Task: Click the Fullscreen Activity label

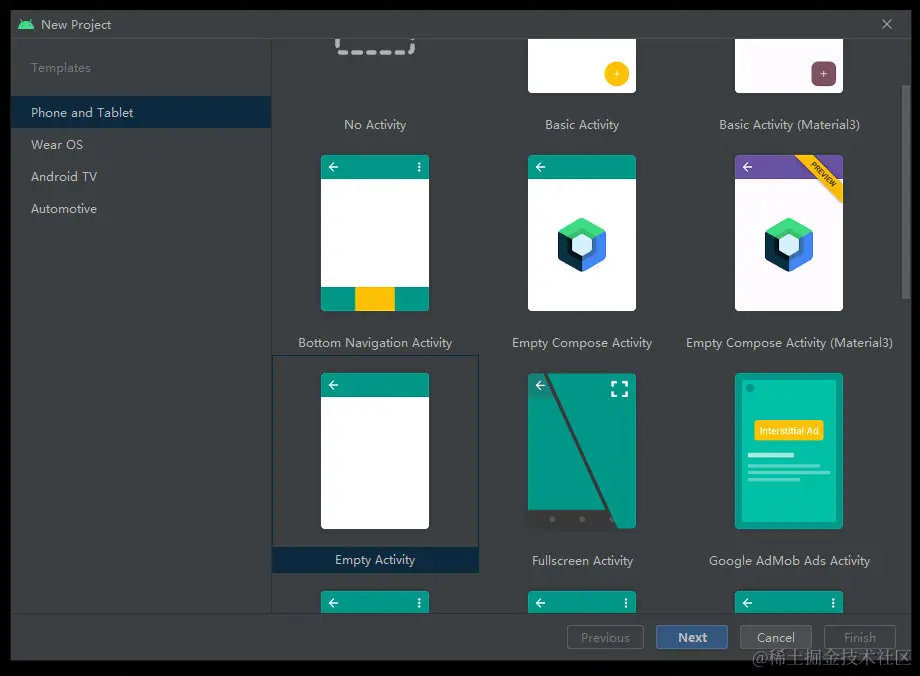Action: pyautogui.click(x=582, y=561)
